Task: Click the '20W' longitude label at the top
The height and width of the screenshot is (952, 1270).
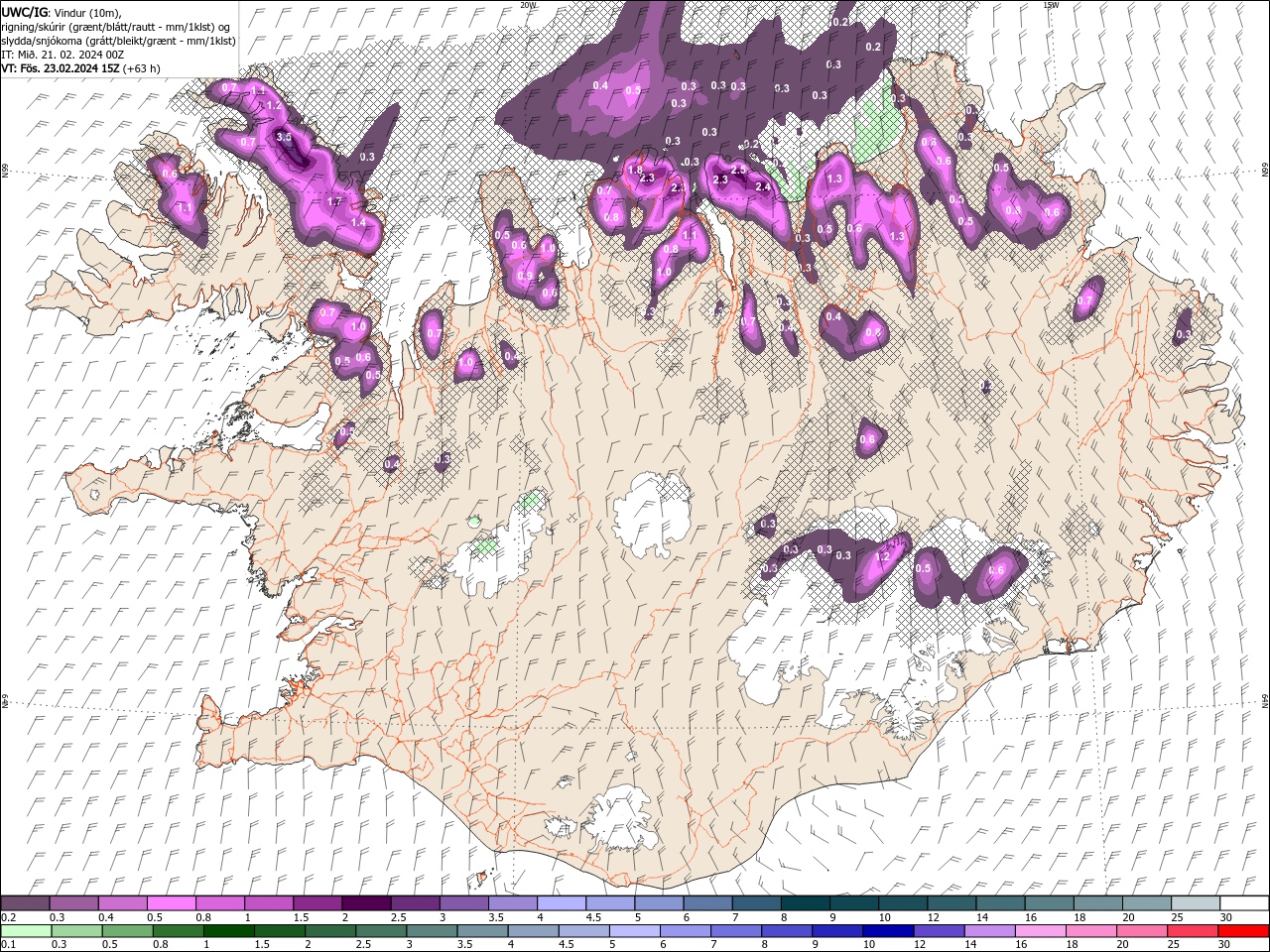Action: (529, 5)
